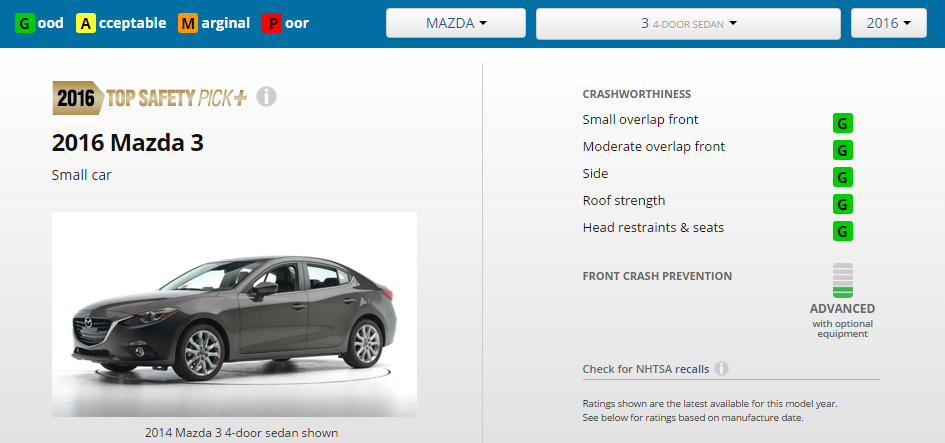Click the orange Marginal legend badge

187,24
